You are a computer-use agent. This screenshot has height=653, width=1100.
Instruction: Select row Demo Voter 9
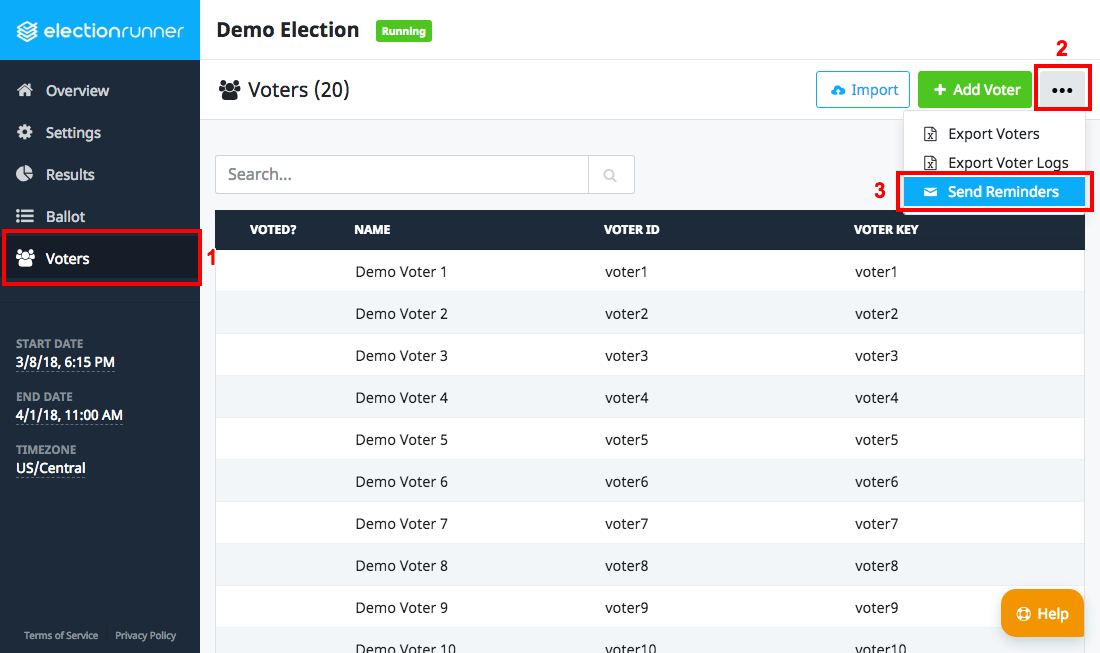pos(650,608)
